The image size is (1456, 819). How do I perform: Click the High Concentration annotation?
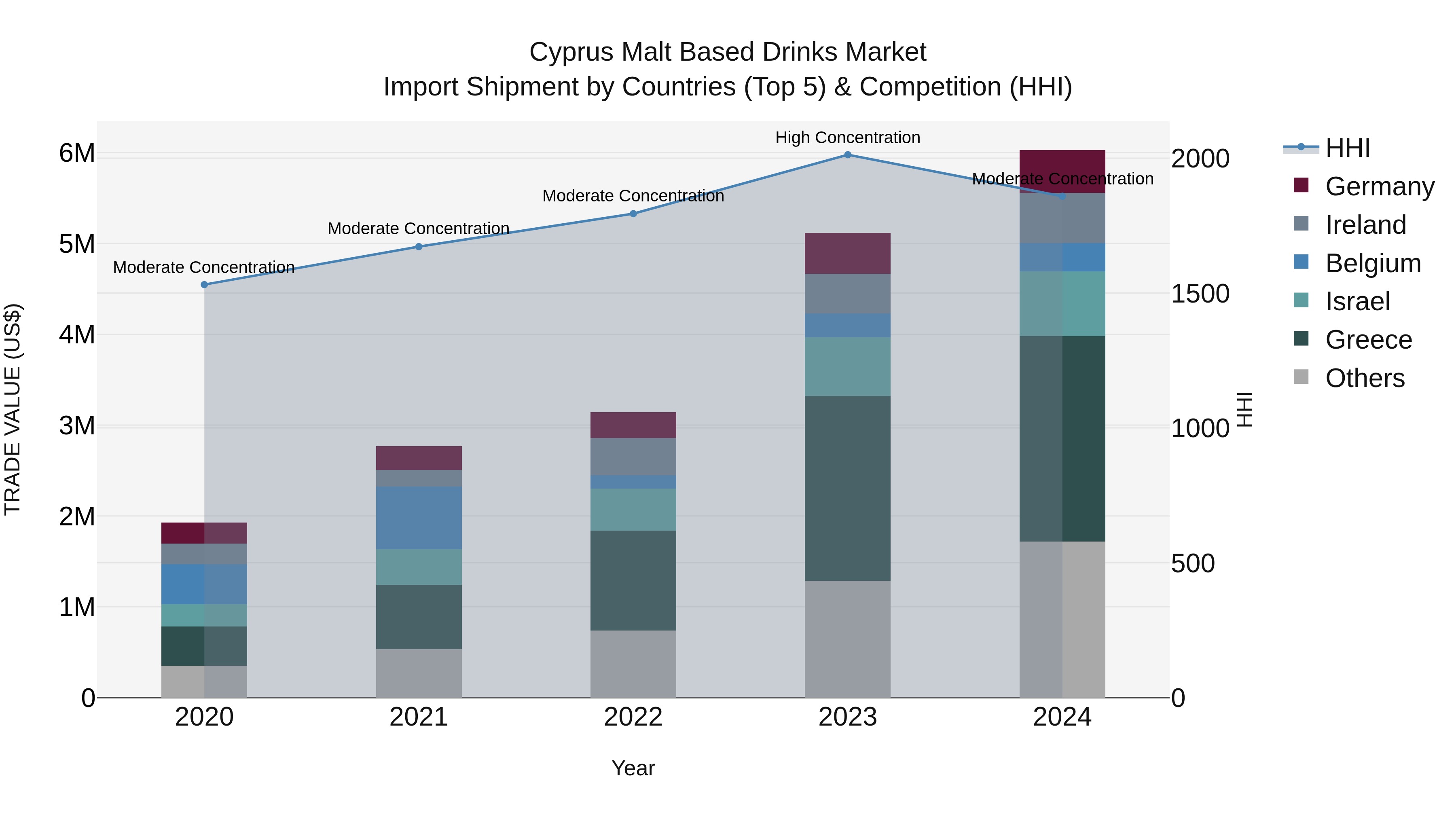point(847,138)
